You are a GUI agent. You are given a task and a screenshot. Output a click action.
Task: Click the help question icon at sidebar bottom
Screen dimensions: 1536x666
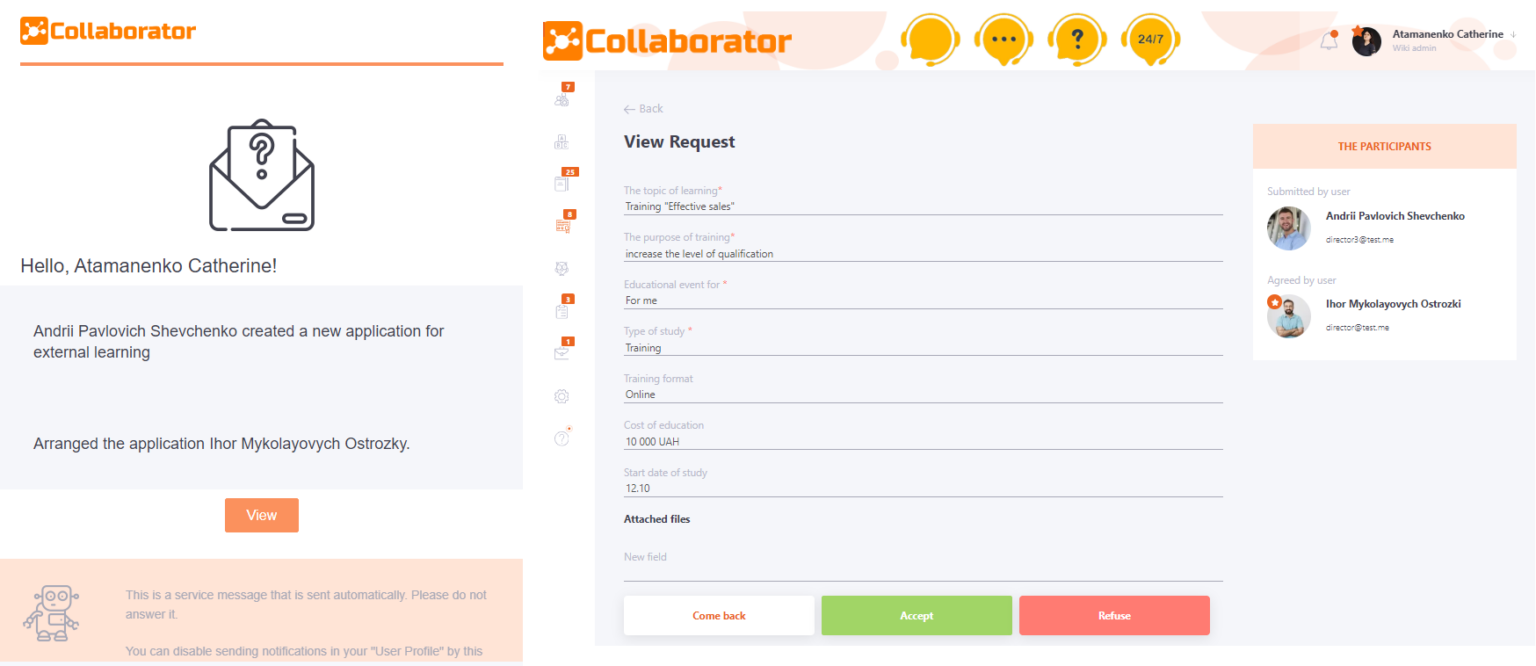[x=561, y=438]
